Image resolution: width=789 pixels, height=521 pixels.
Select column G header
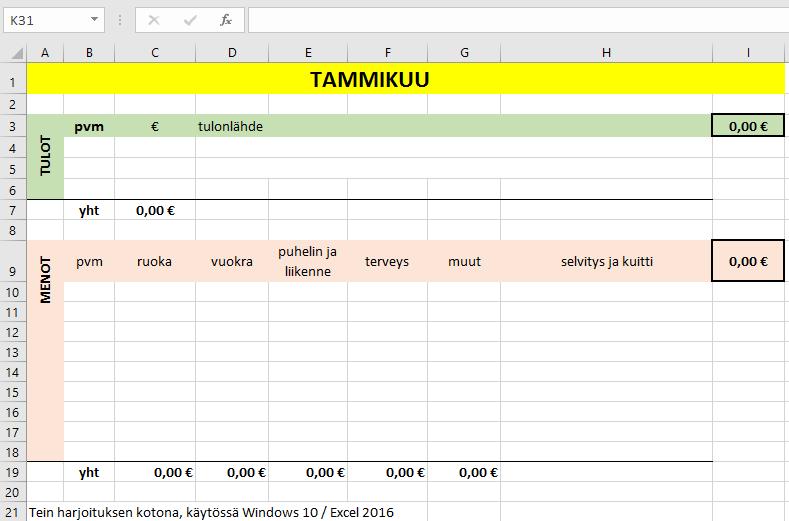(x=464, y=52)
